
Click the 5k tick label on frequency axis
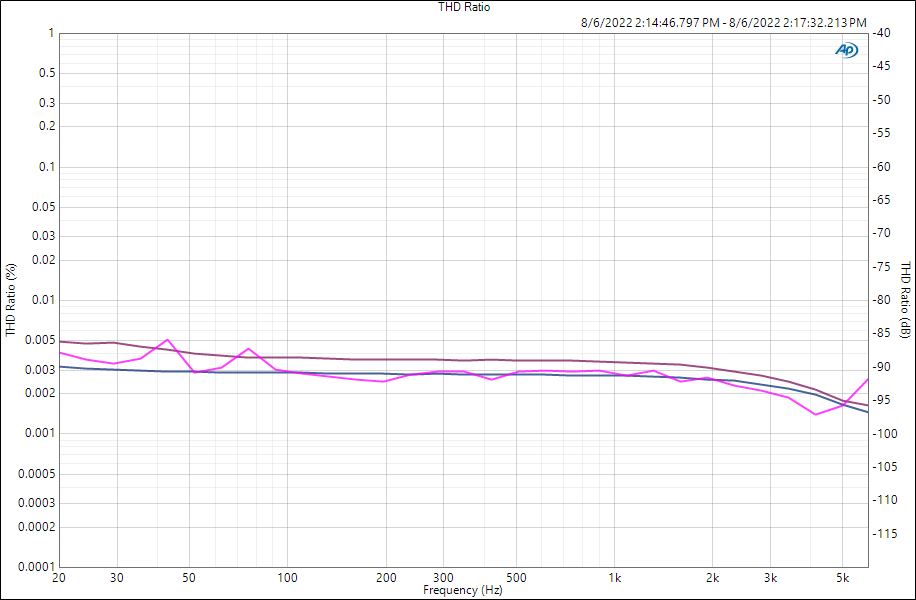click(842, 578)
